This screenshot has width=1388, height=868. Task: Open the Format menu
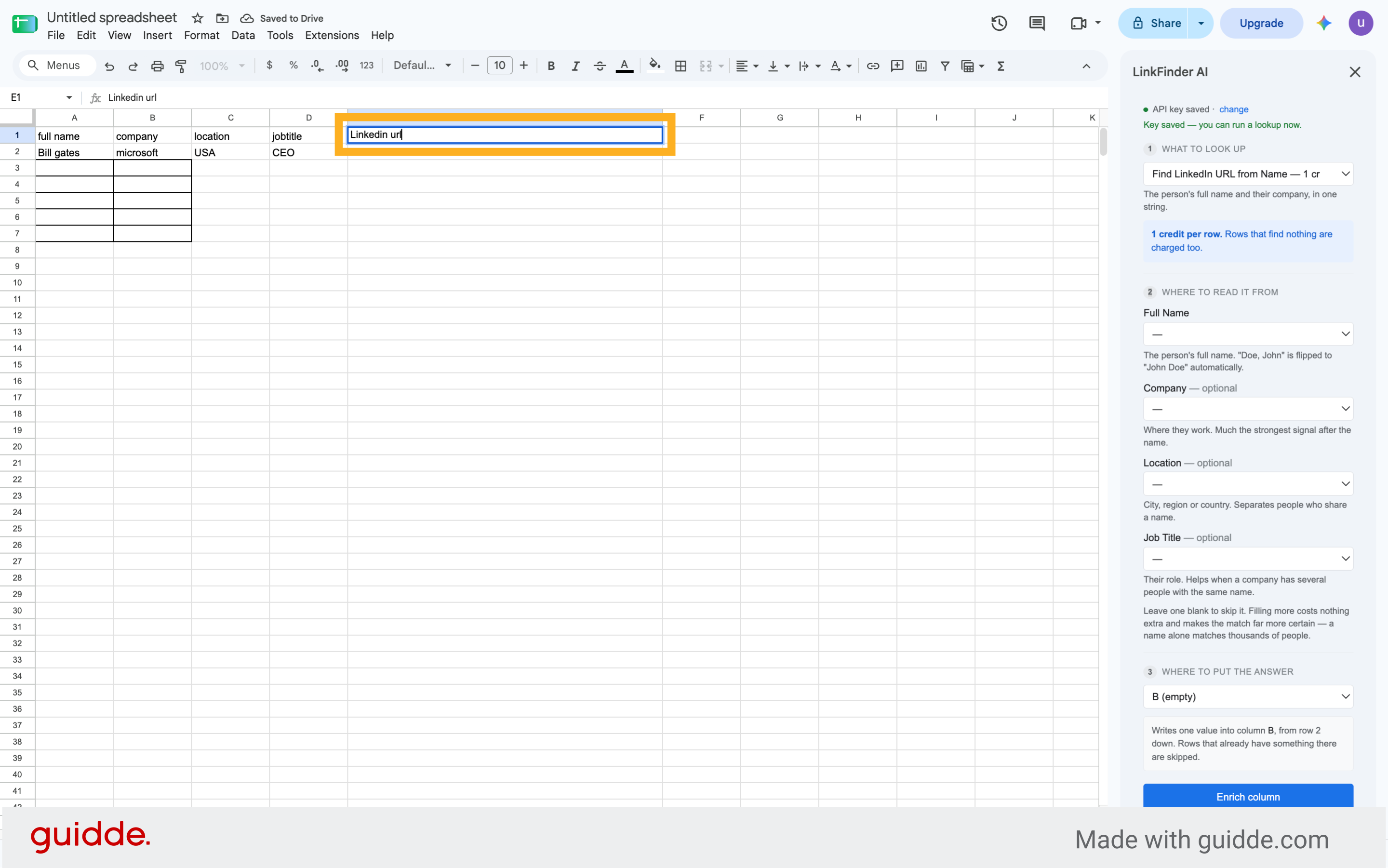[x=201, y=36]
